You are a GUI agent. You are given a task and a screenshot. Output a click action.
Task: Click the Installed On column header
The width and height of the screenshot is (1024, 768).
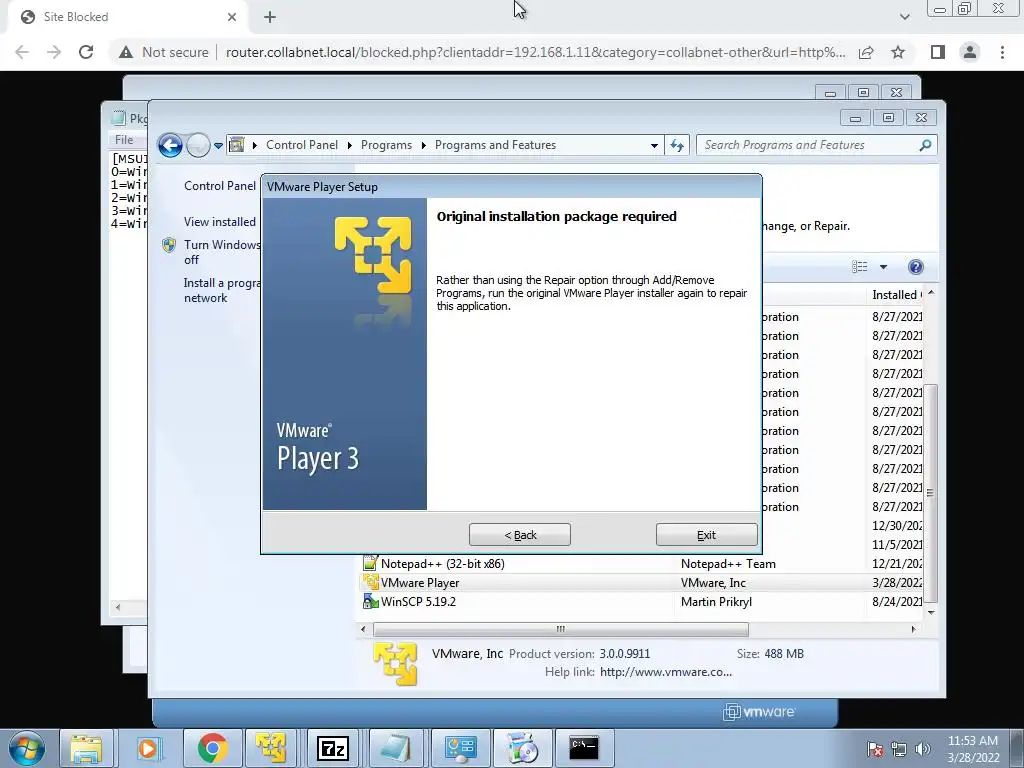(897, 295)
